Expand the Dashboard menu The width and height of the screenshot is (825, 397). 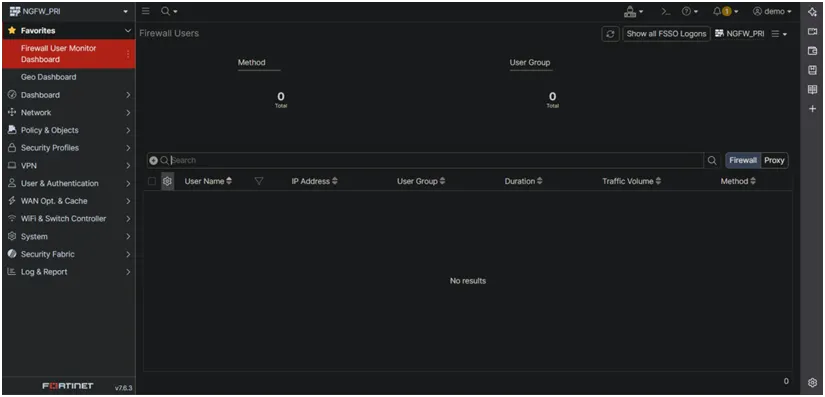tap(69, 95)
